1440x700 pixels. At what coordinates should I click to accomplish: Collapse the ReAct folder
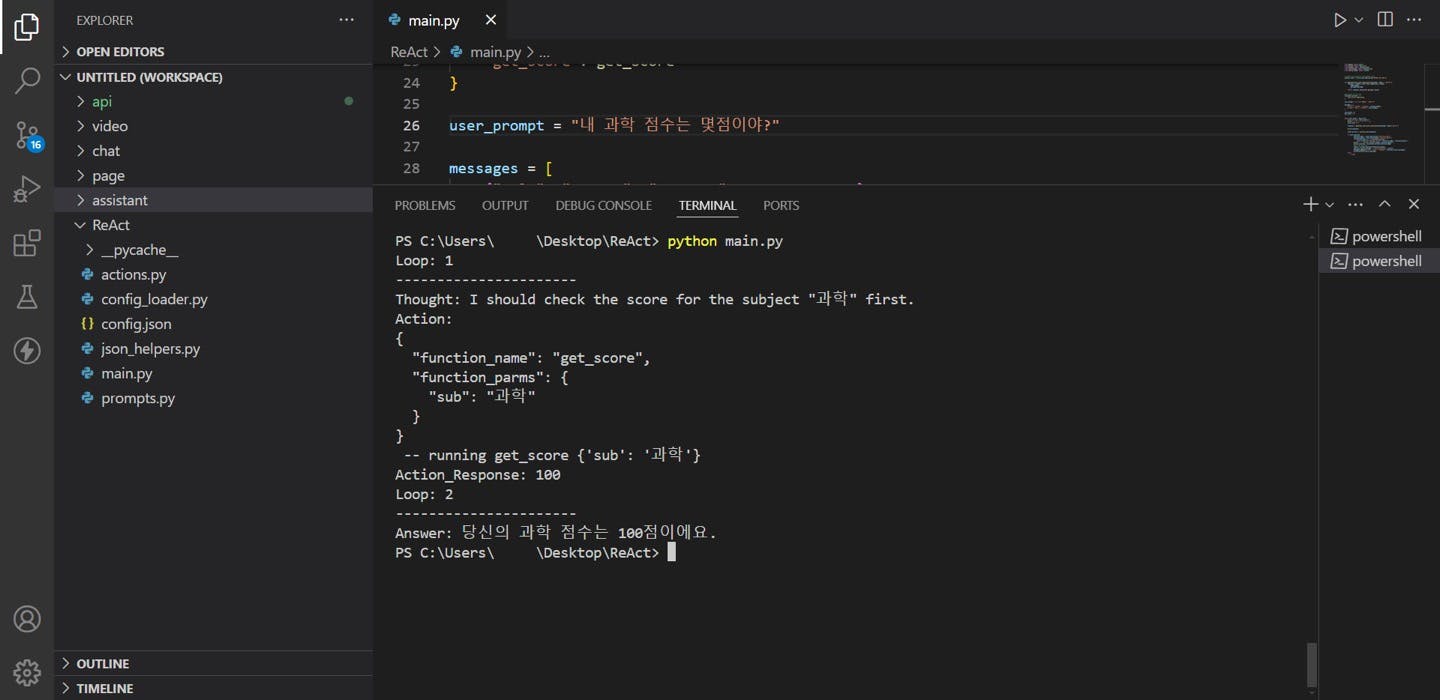[214, 225]
